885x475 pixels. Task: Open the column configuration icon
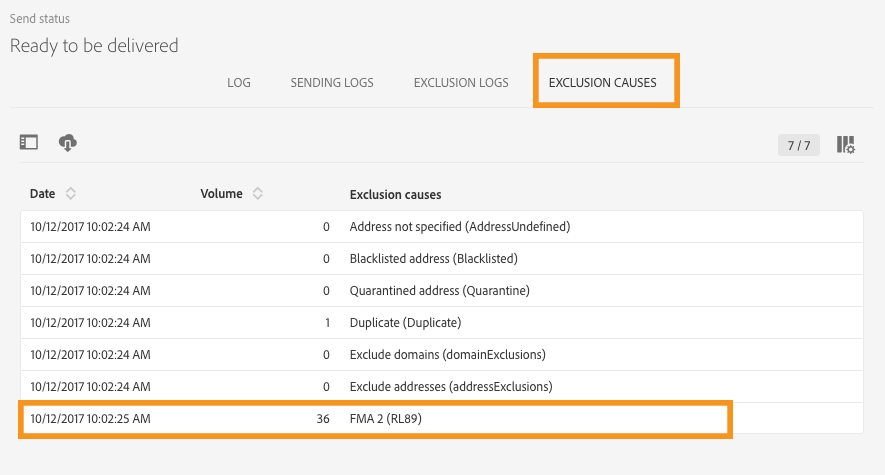845,145
